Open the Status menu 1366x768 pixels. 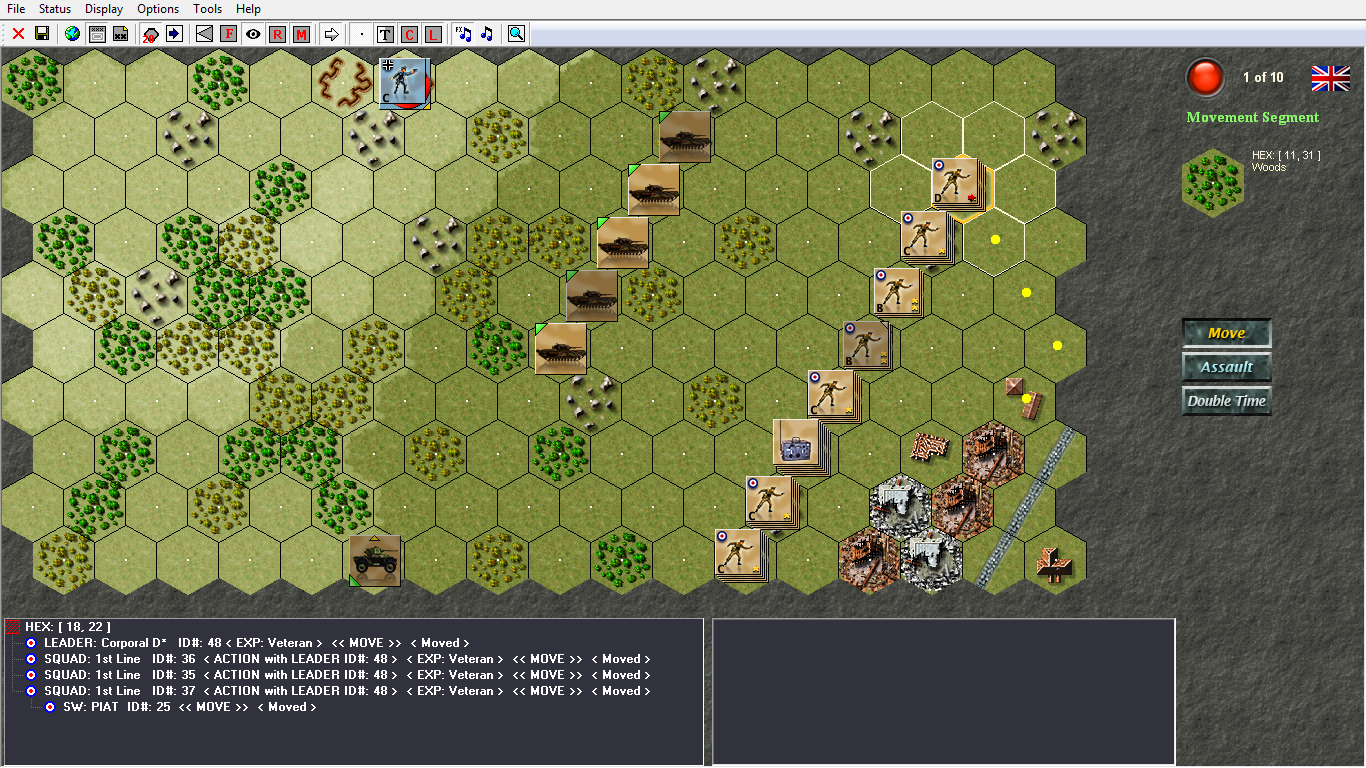(55, 9)
